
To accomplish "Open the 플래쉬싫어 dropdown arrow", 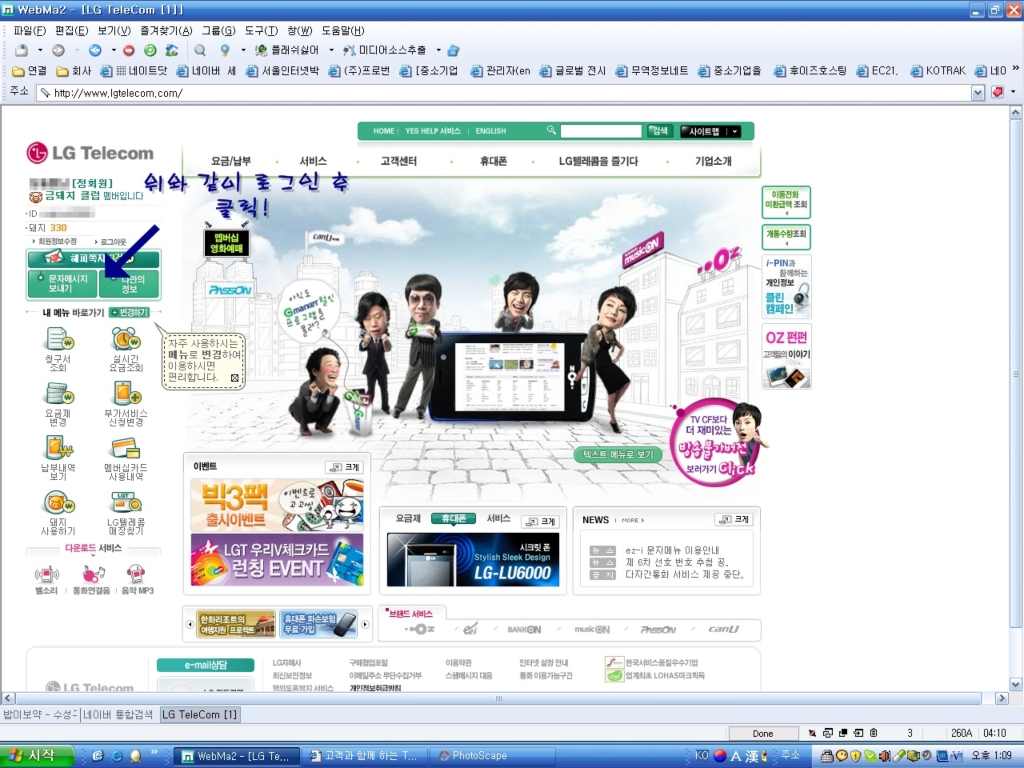I will coord(331,50).
